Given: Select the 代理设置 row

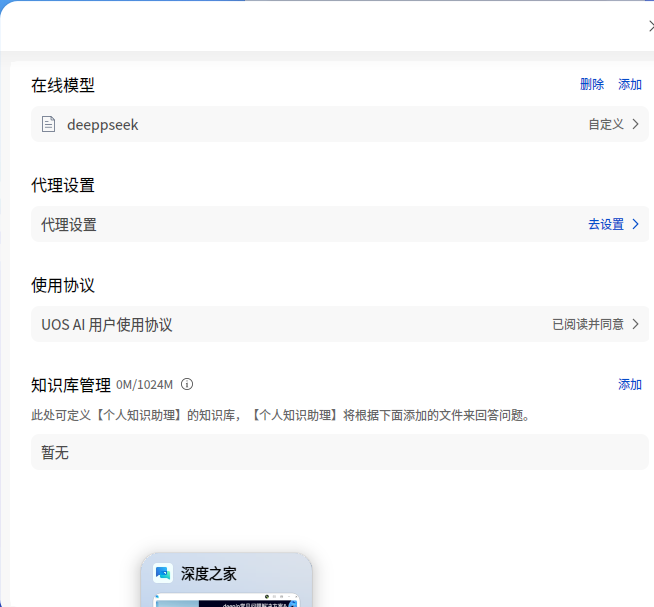Looking at the screenshot, I should coord(340,224).
